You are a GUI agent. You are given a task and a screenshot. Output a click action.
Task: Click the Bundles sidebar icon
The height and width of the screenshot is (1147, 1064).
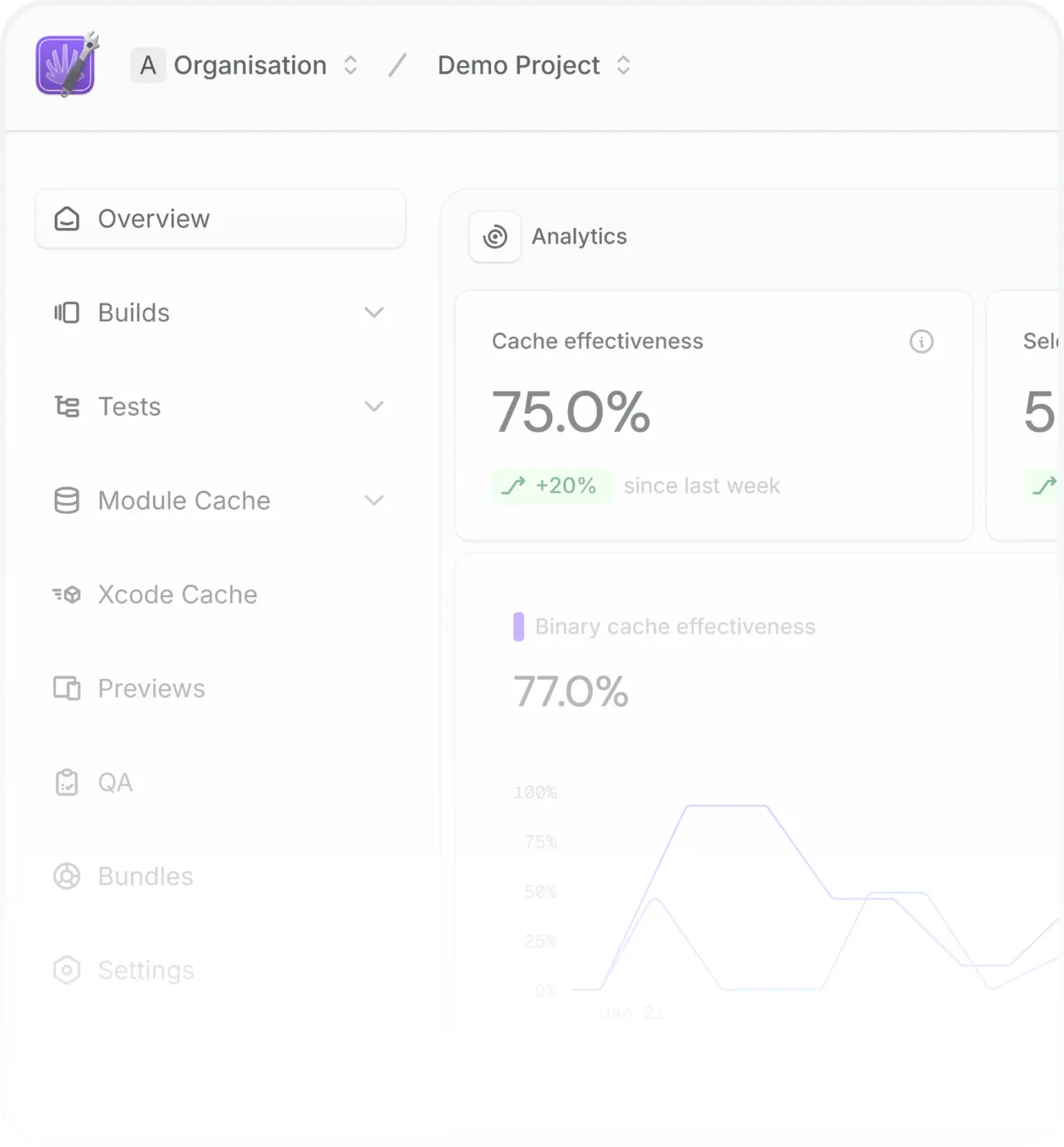pyautogui.click(x=67, y=876)
